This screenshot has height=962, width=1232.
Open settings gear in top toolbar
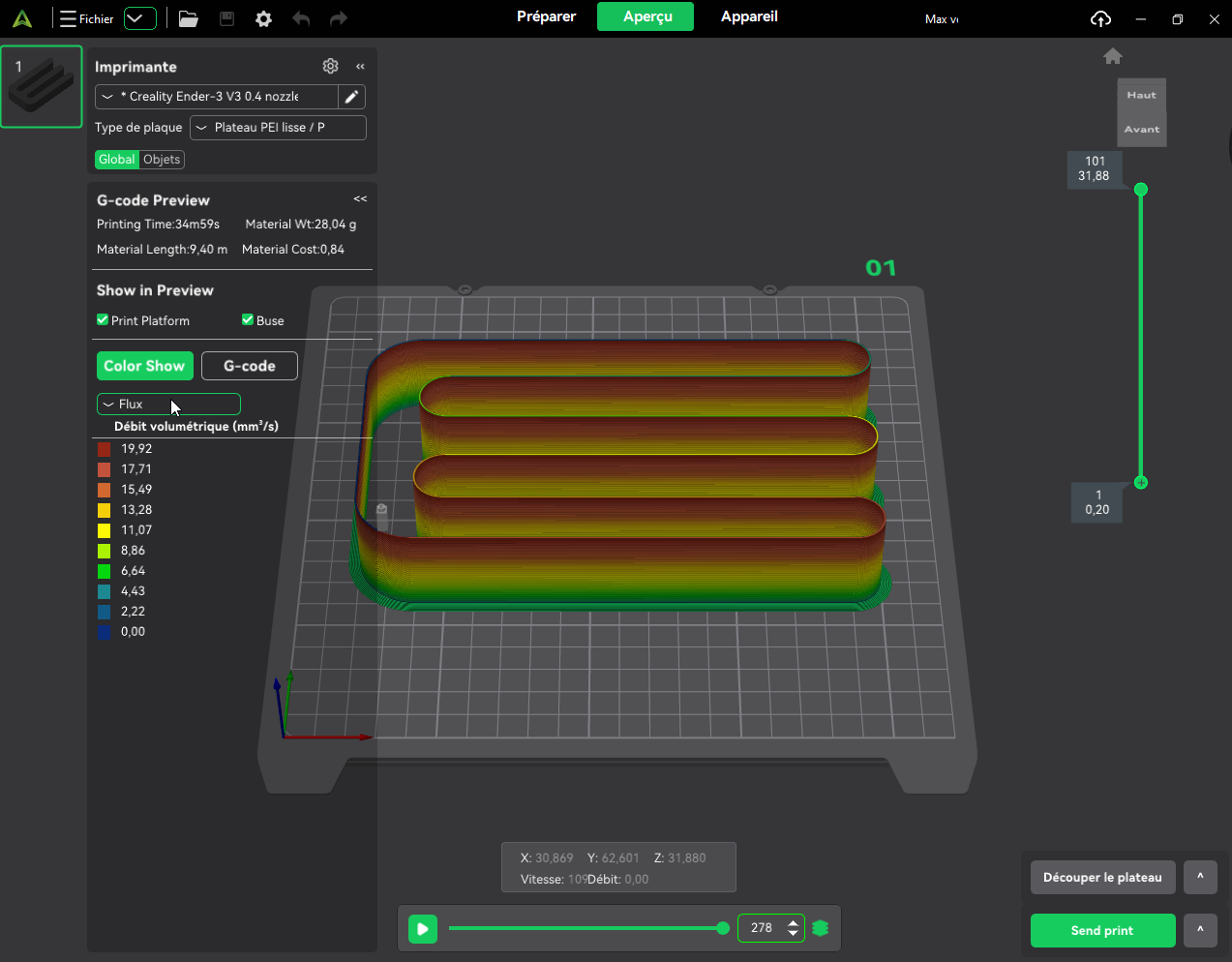pyautogui.click(x=263, y=18)
